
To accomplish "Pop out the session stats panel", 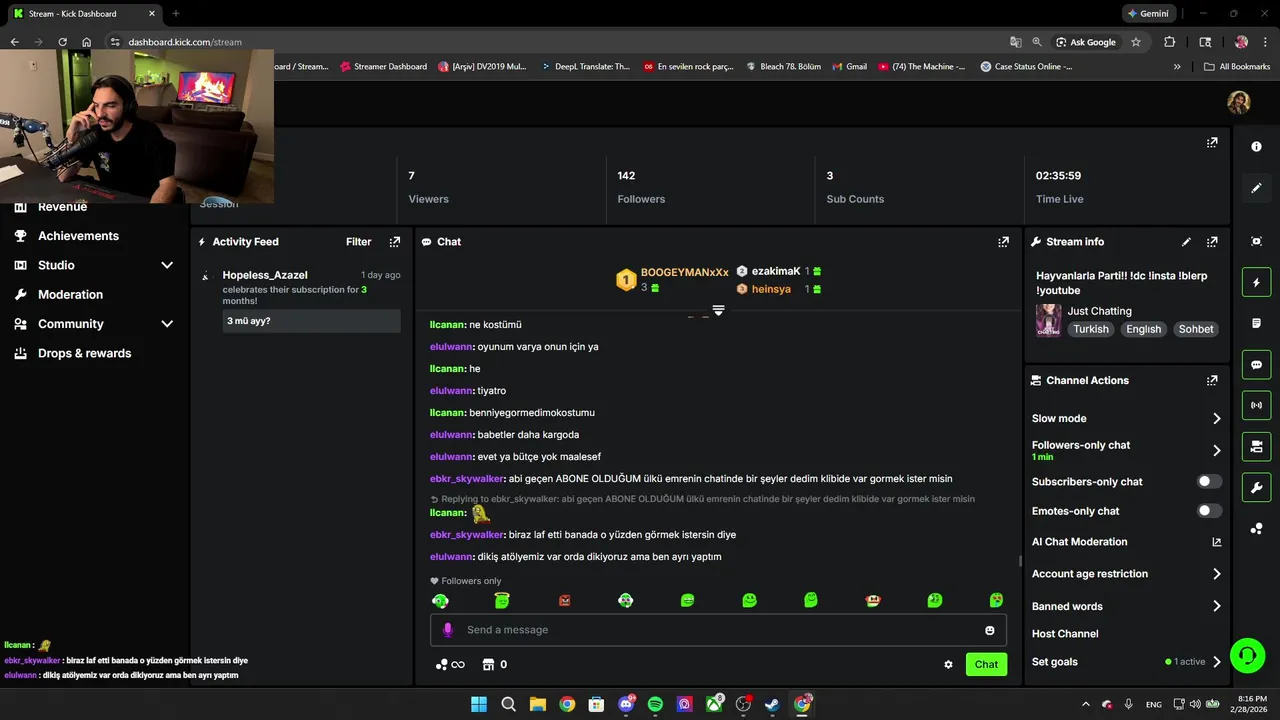I will pos(1212,143).
